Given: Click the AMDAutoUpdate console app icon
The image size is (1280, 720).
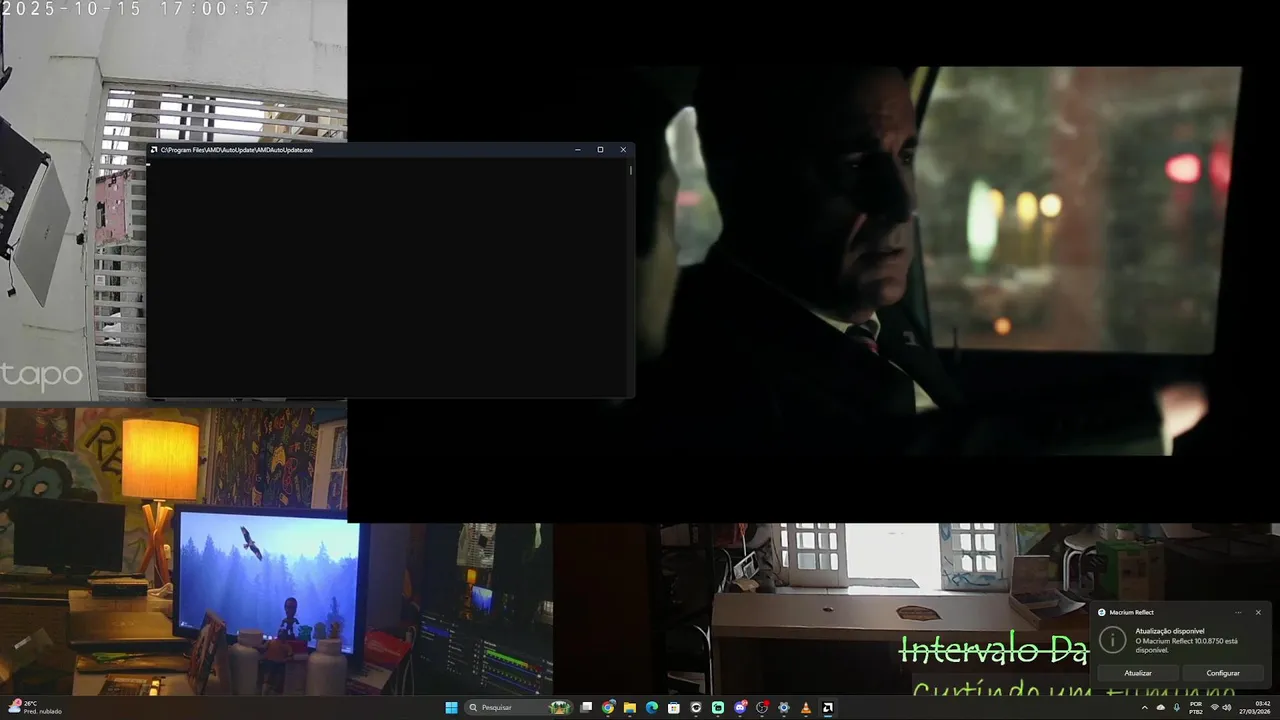Looking at the screenshot, I should pos(154,150).
